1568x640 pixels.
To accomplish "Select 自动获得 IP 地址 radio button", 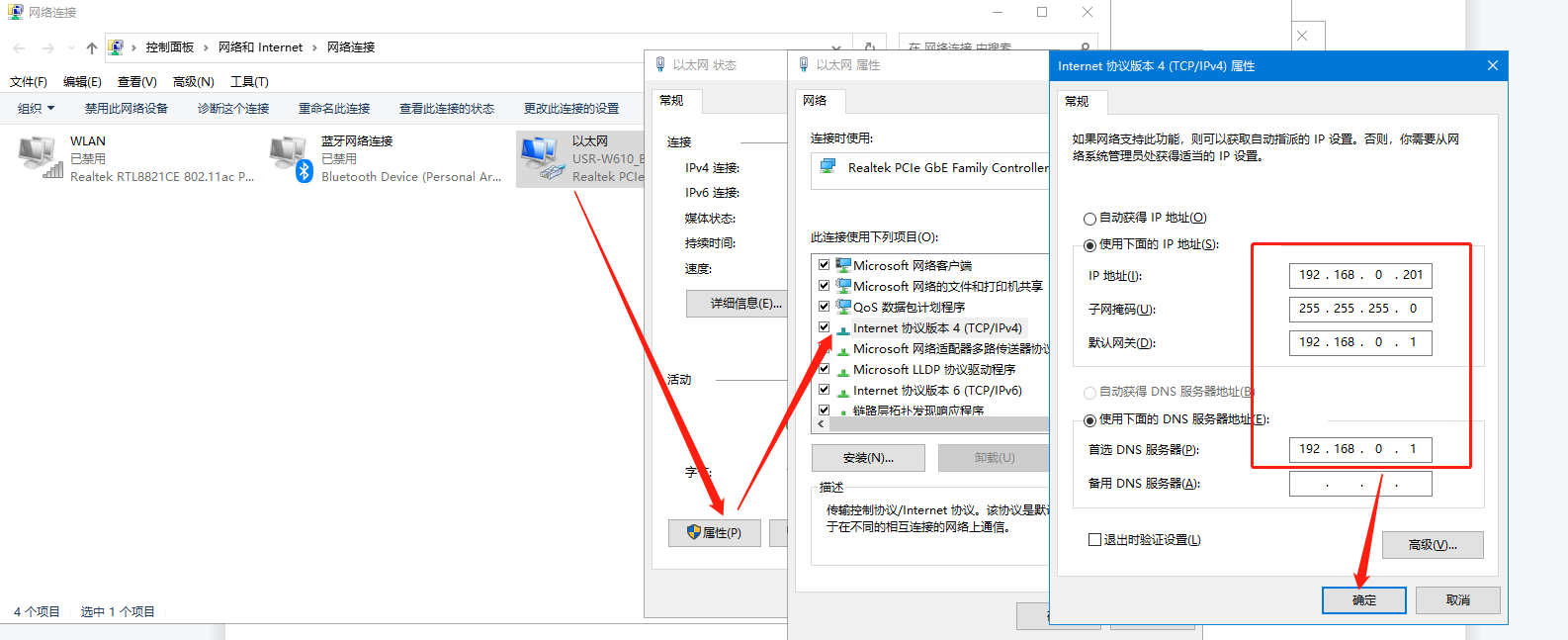I will pyautogui.click(x=1089, y=219).
